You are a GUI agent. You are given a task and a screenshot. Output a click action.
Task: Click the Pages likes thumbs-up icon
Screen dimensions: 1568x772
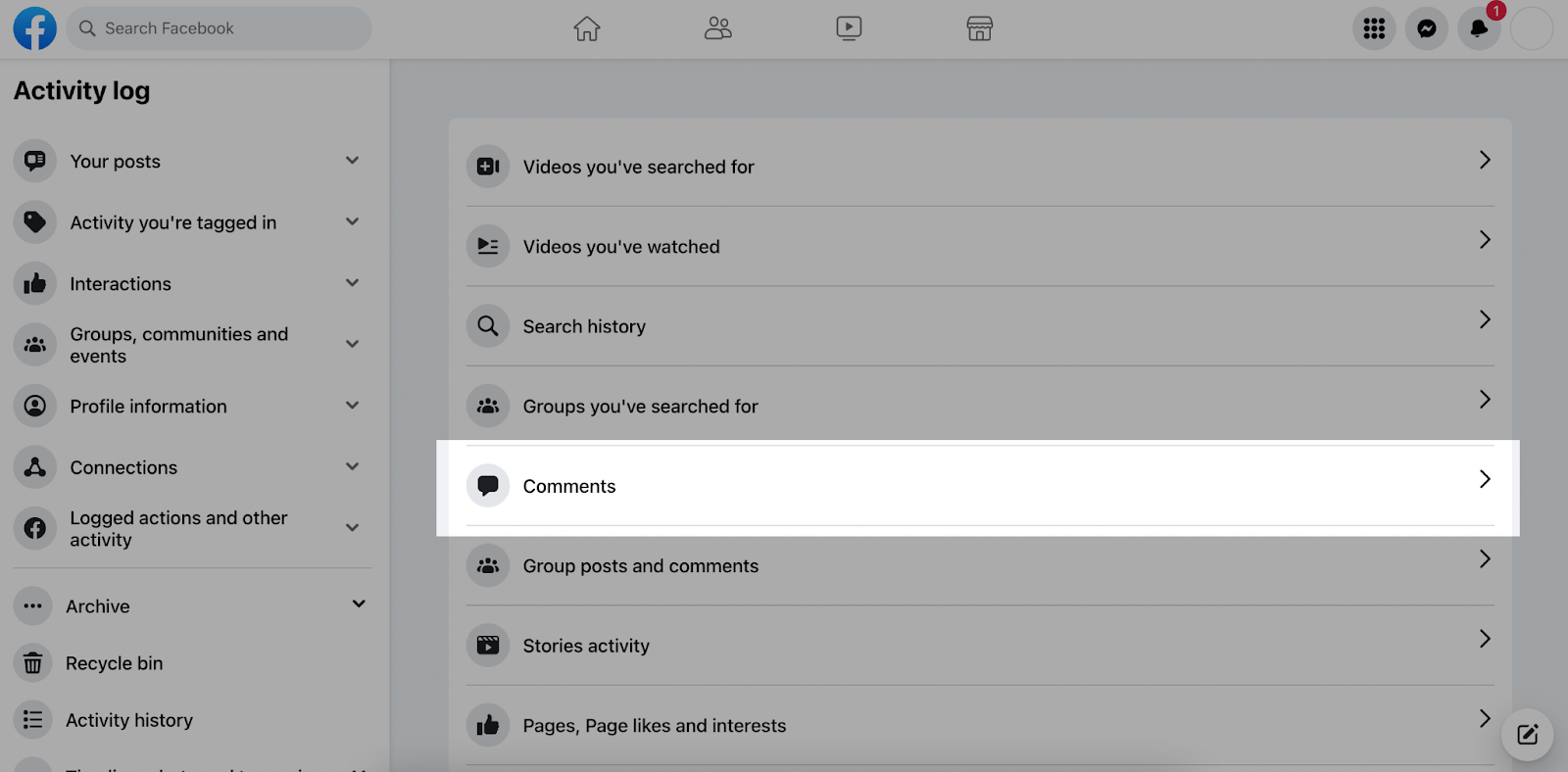[488, 725]
